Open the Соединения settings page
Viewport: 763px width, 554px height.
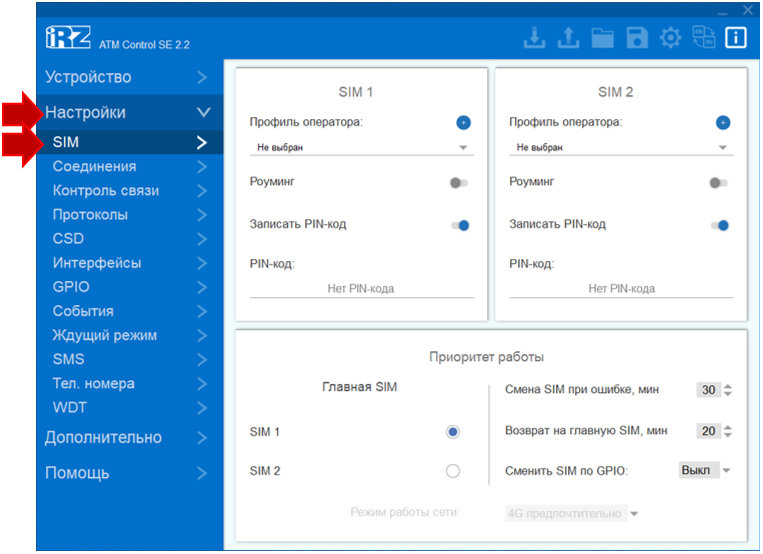pos(127,166)
